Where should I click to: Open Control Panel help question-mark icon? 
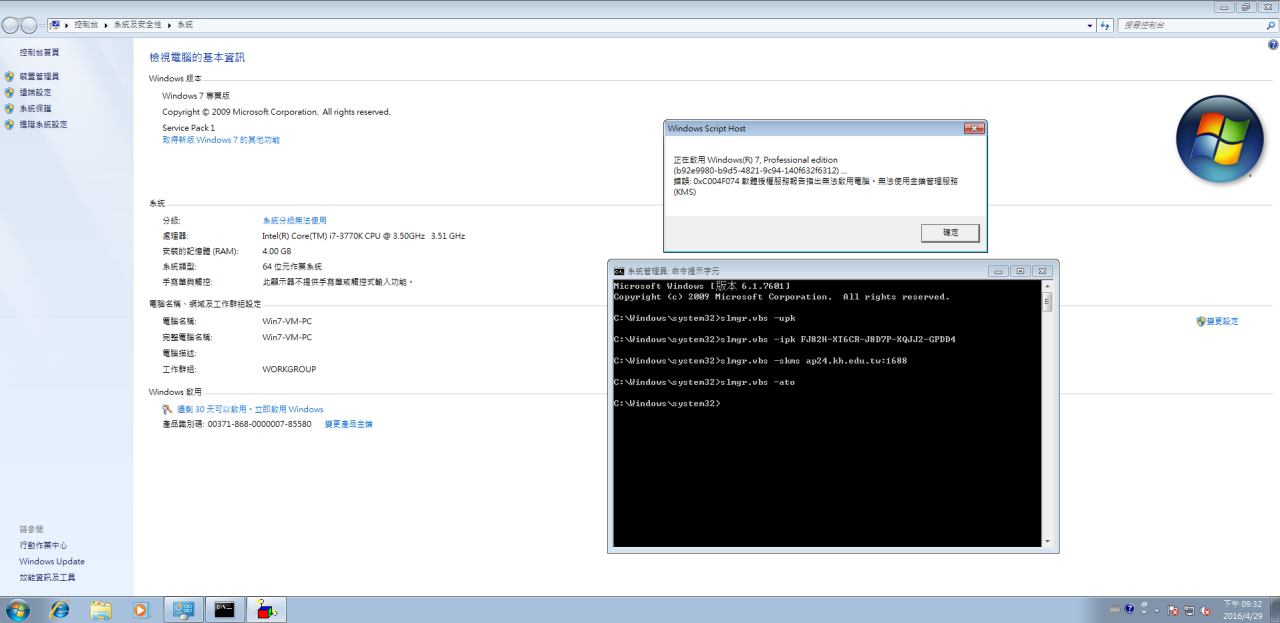pyautogui.click(x=1272, y=45)
